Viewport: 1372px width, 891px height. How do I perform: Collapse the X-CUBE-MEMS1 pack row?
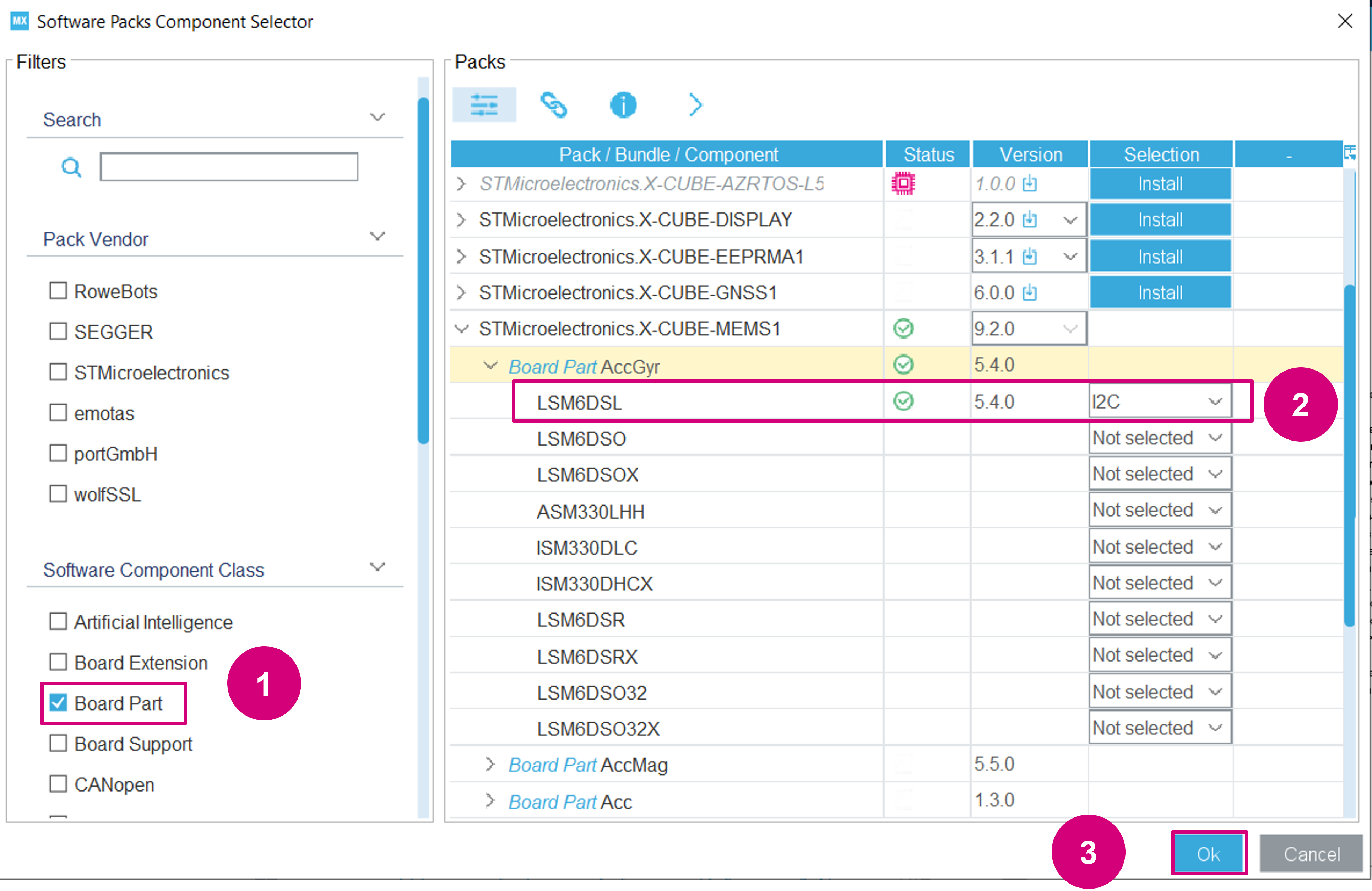point(461,329)
